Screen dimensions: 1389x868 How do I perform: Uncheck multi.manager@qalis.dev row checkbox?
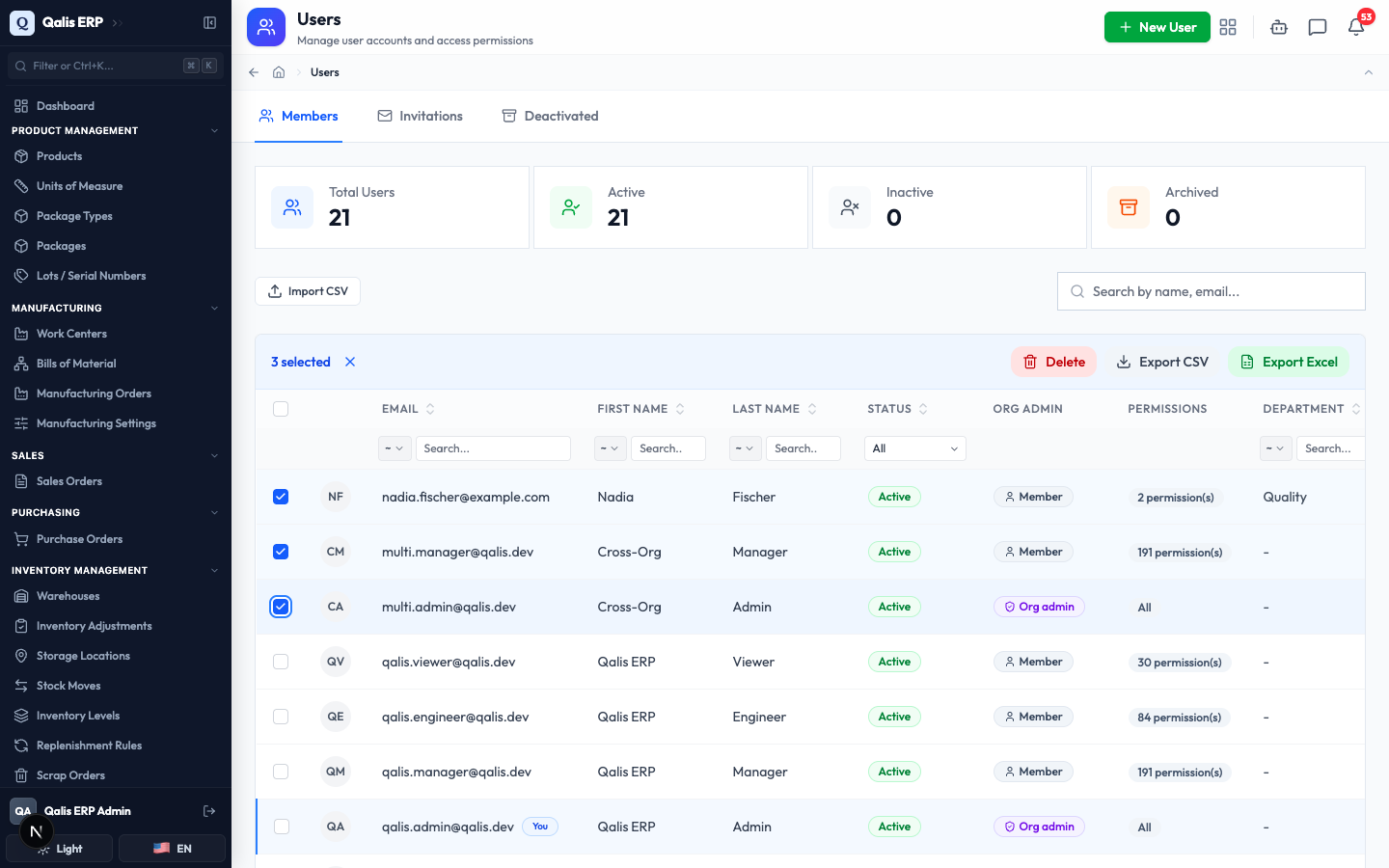coord(281,552)
